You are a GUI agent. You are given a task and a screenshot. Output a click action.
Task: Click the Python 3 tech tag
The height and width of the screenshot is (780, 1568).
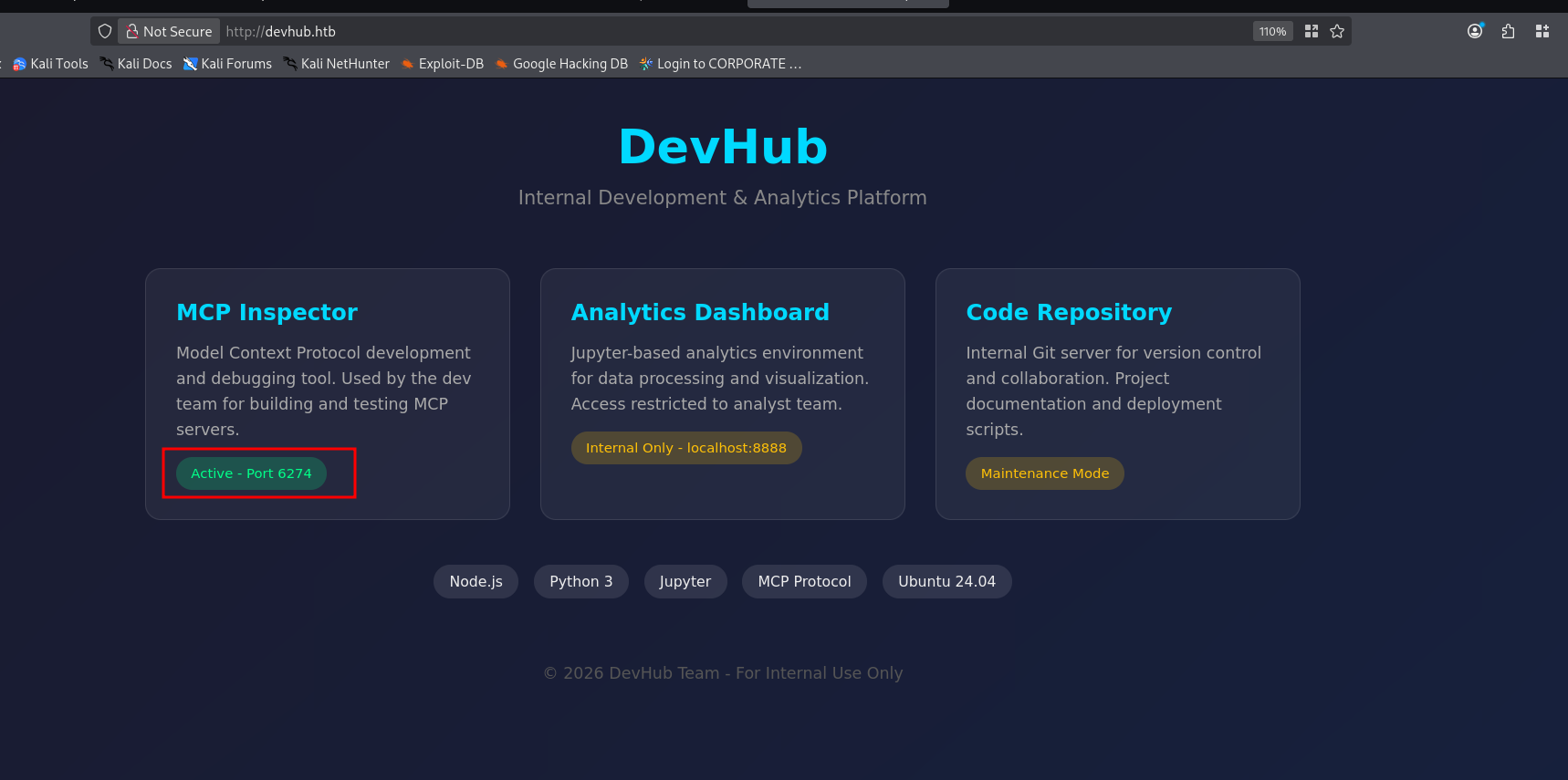click(581, 582)
